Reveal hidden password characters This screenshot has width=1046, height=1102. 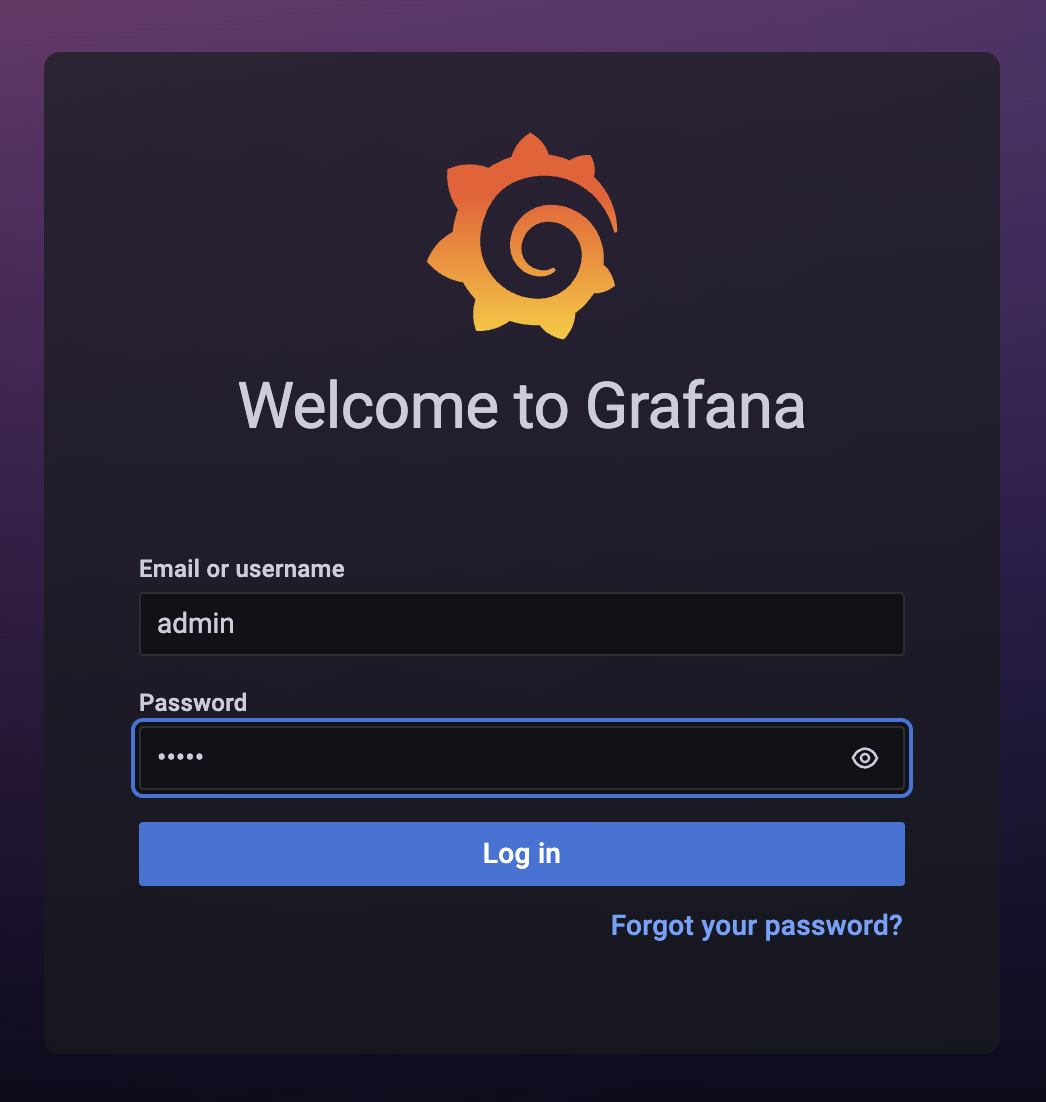[x=865, y=758]
